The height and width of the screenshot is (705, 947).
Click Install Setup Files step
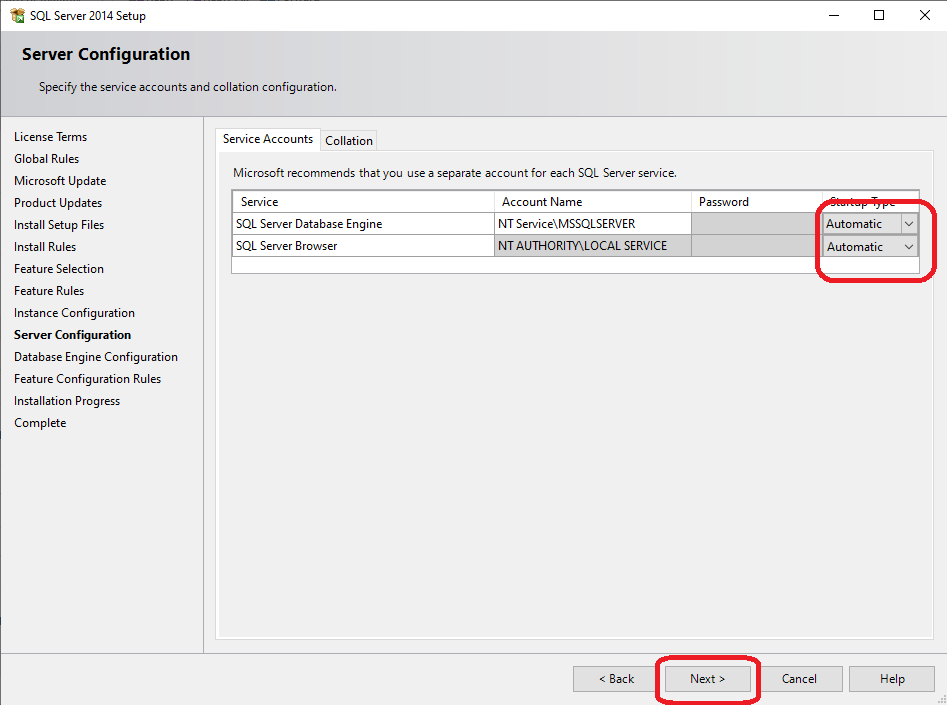point(59,225)
